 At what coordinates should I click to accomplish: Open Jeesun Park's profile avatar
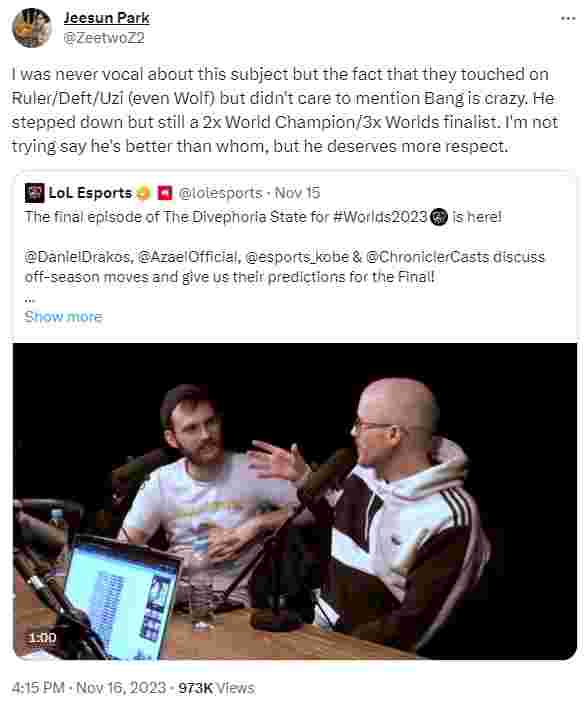coord(31,27)
